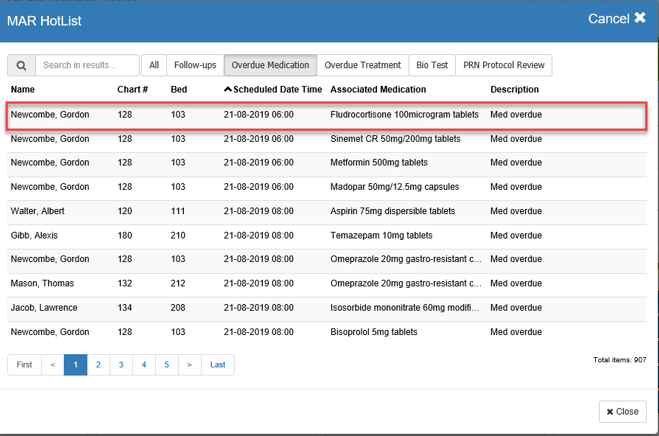Select the Overdue Medication tab
Screen dimensions: 659x436
(271, 66)
